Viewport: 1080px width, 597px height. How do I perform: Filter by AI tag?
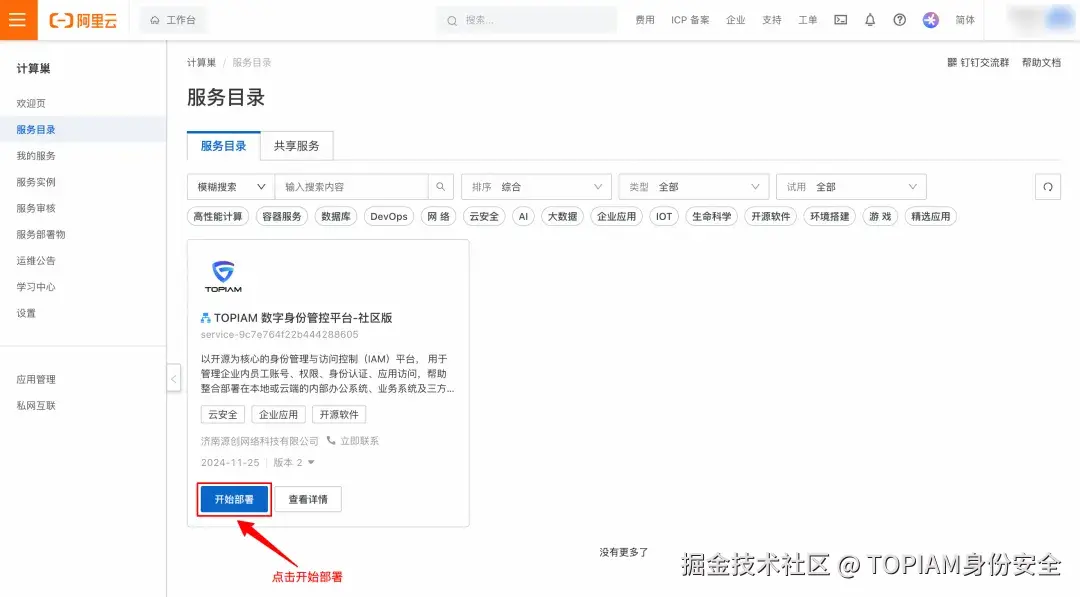point(523,216)
